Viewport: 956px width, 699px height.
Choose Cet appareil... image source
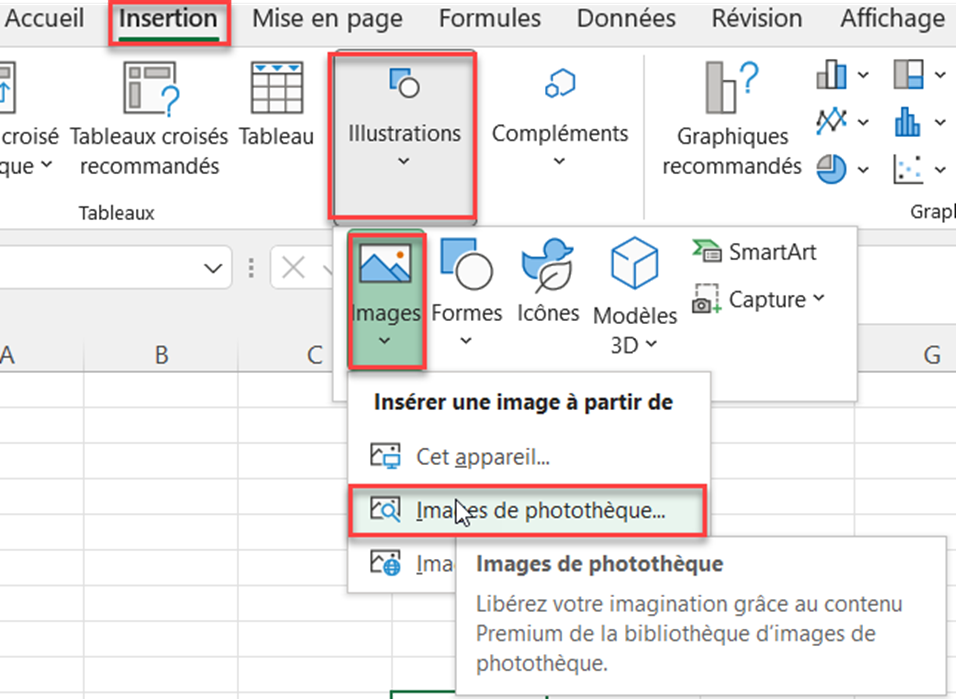pyautogui.click(x=529, y=457)
